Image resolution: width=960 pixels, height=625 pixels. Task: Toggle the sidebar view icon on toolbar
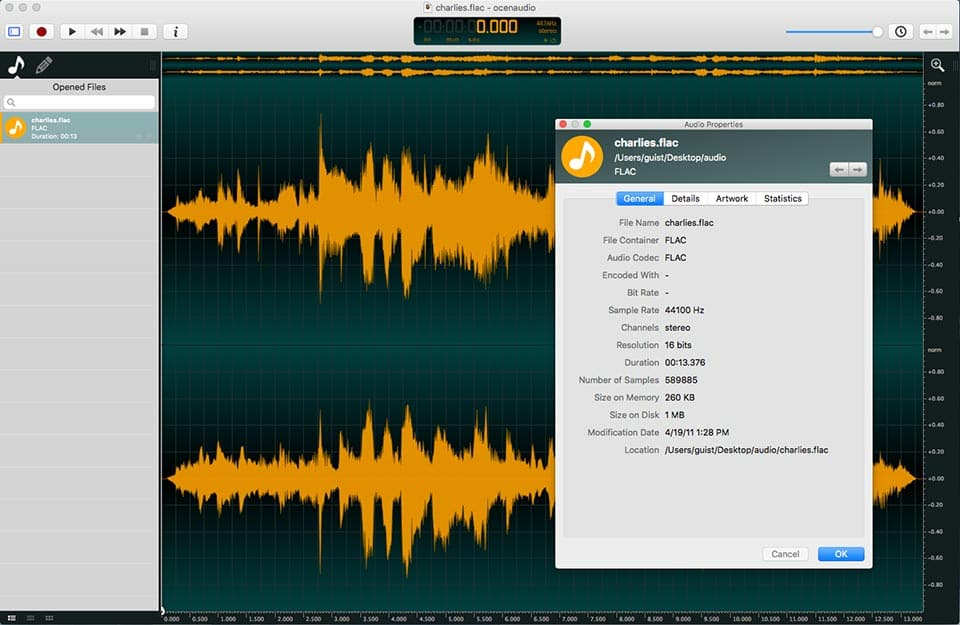click(13, 31)
